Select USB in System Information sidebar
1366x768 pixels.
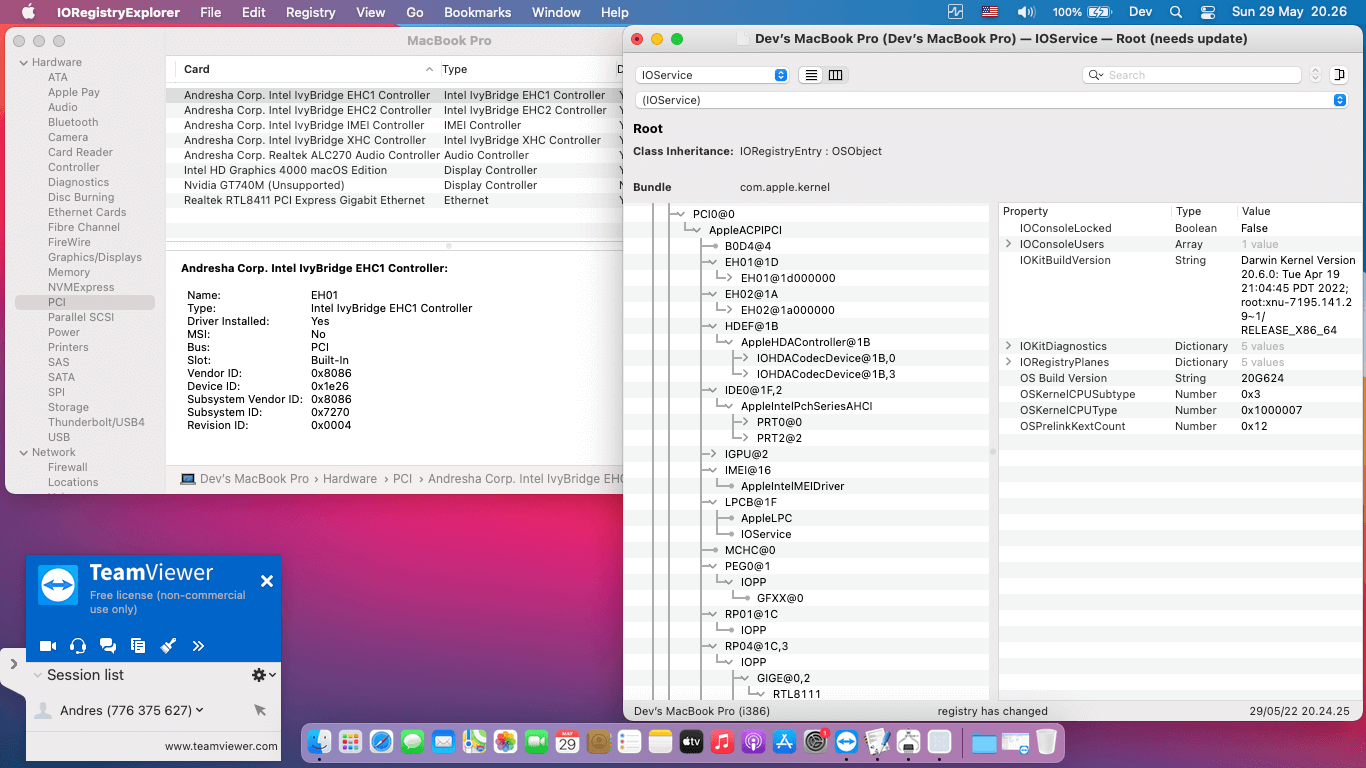(x=59, y=437)
